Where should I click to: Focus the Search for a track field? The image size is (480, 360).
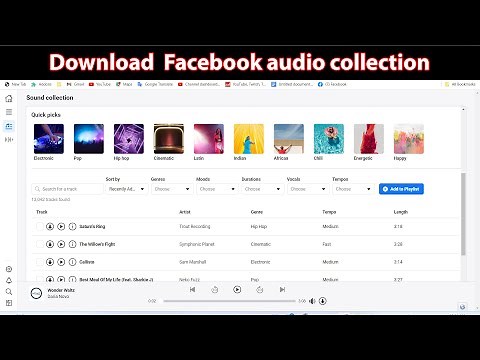[67, 189]
